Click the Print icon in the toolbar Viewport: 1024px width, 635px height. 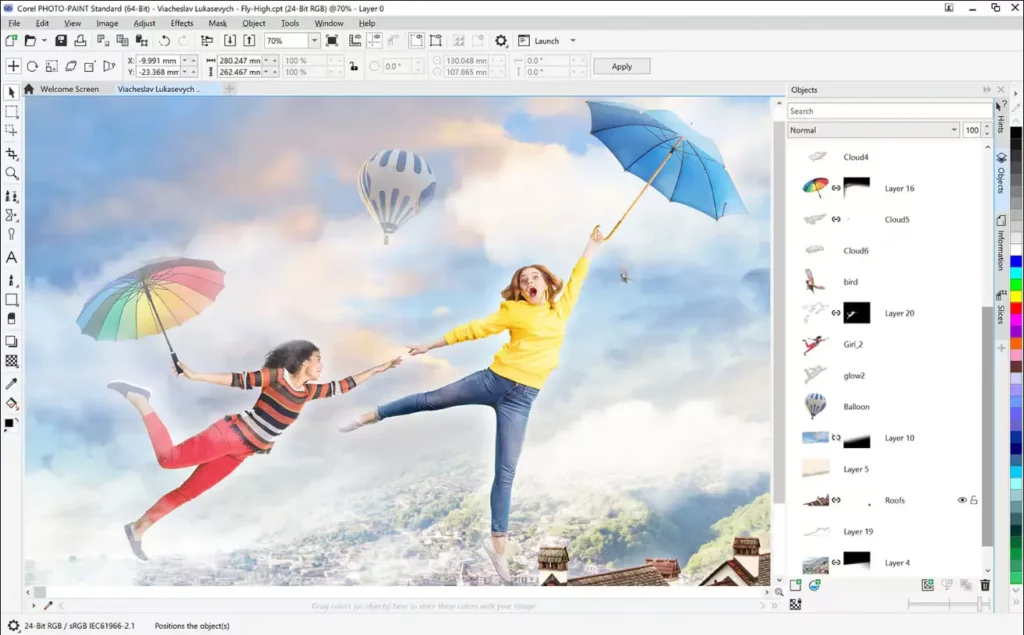point(82,41)
